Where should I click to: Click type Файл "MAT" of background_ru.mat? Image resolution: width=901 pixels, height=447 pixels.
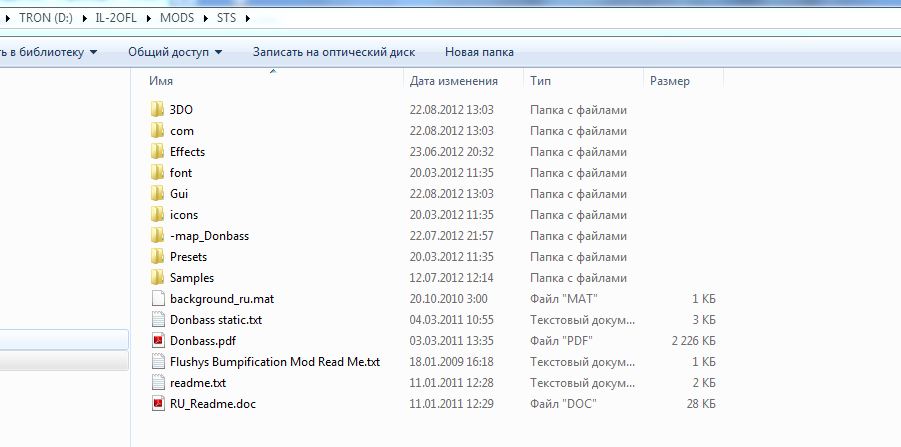pyautogui.click(x=564, y=299)
